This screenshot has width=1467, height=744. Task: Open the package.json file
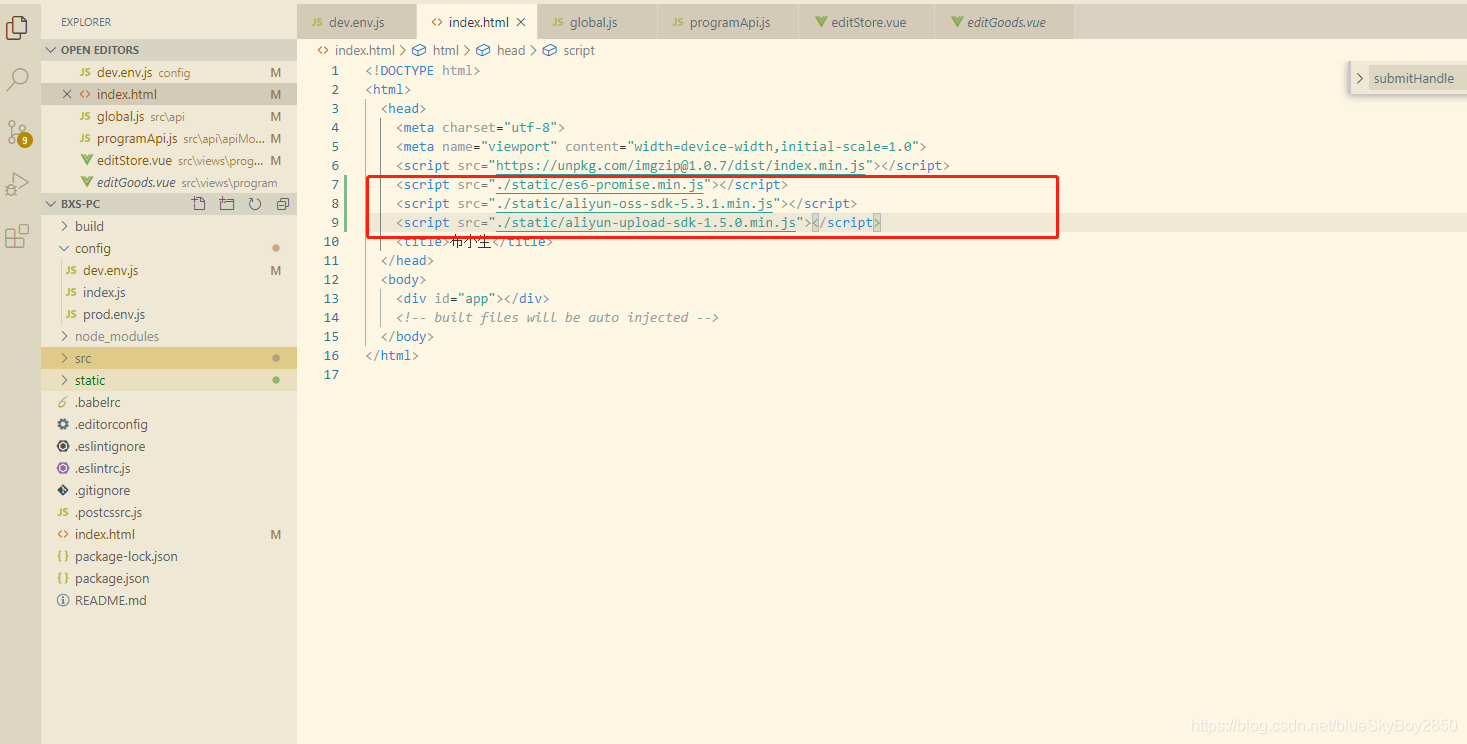tap(169, 578)
